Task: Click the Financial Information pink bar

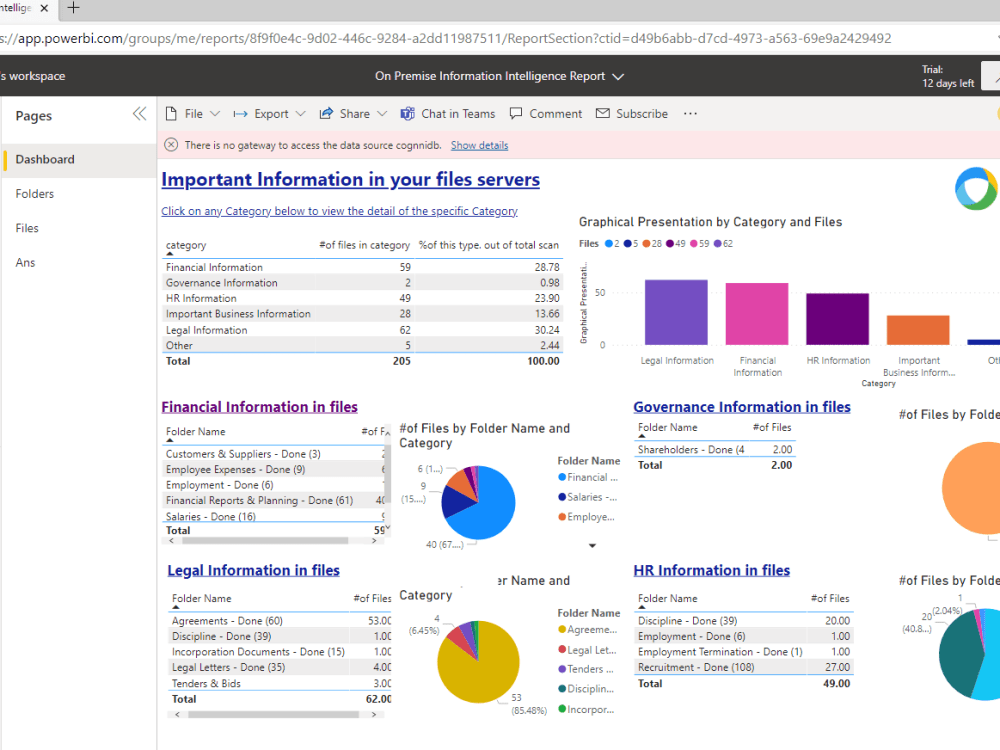Action: coord(757,314)
